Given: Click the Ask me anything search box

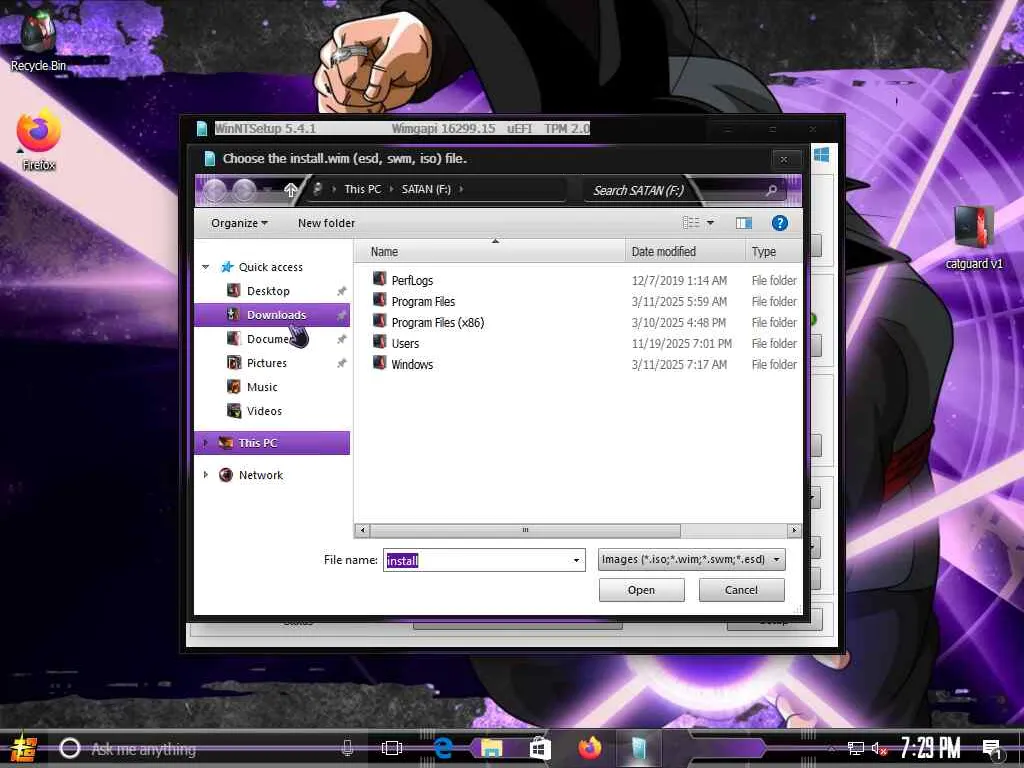Looking at the screenshot, I should (x=209, y=749).
